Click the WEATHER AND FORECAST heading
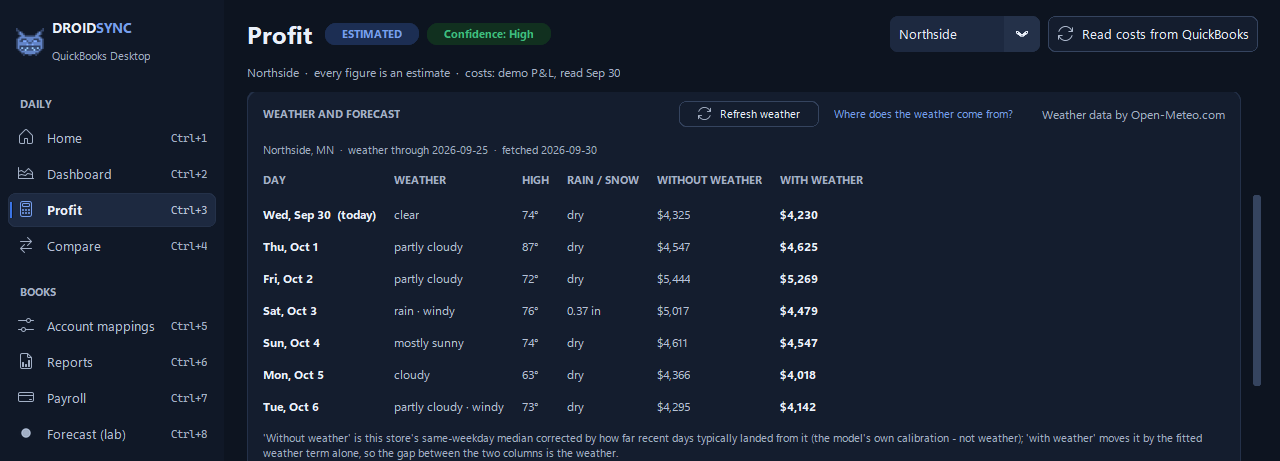Image resolution: width=1280 pixels, height=461 pixels. [x=332, y=114]
